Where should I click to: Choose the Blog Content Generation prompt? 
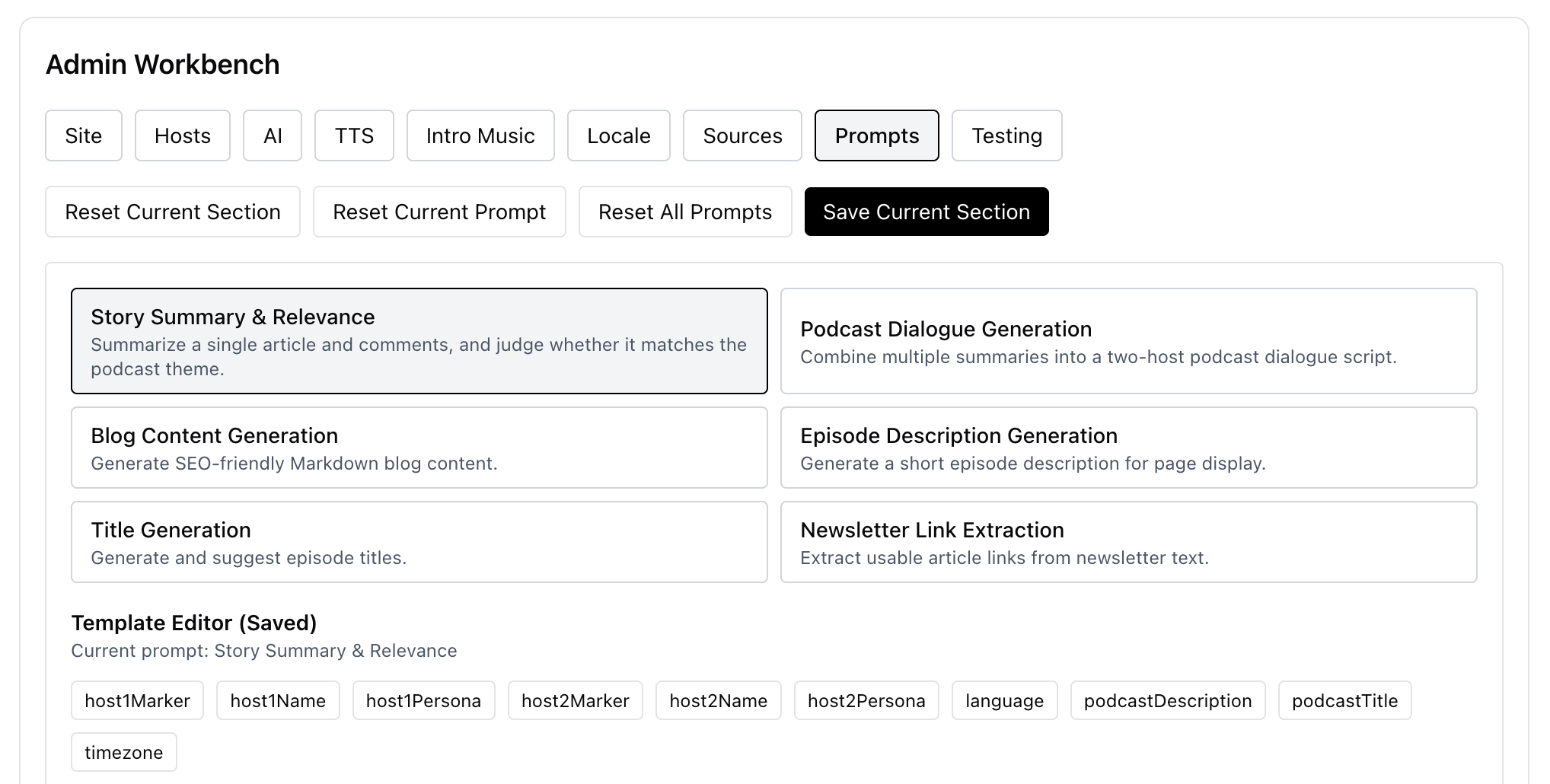click(x=419, y=448)
